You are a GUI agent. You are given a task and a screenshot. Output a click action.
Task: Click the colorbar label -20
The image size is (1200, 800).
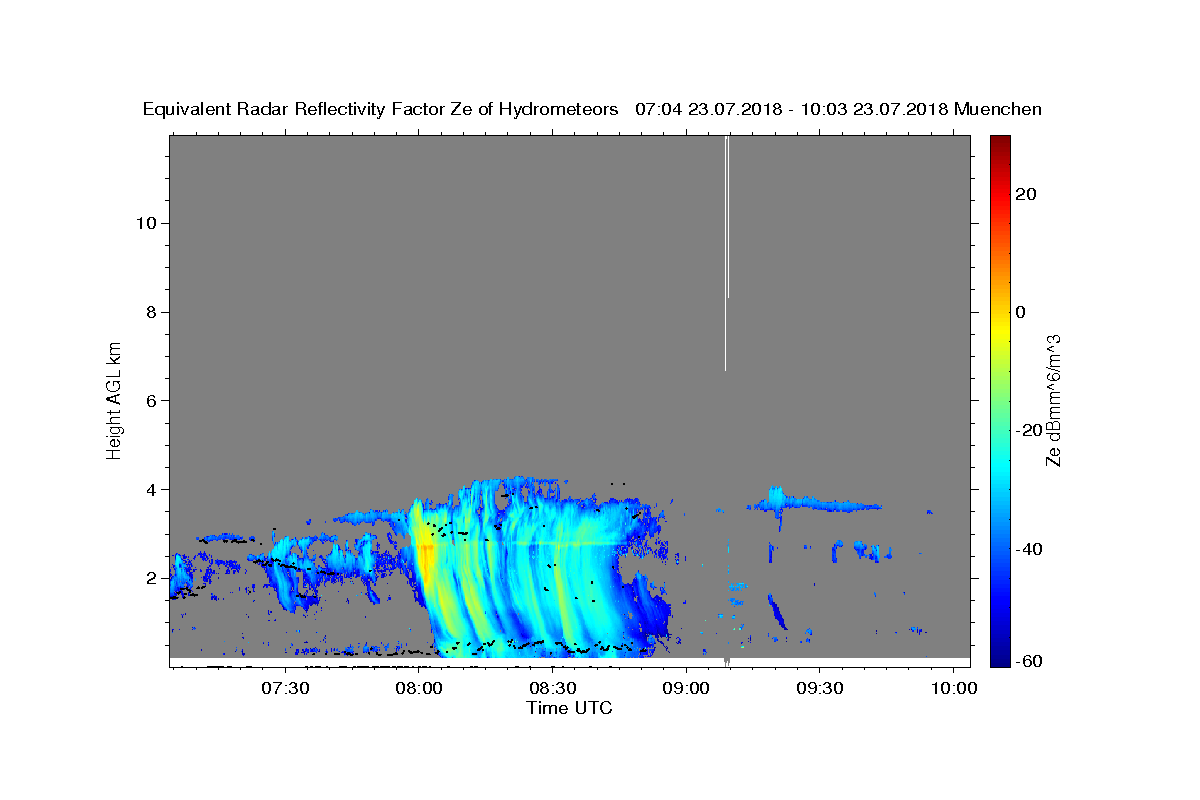pos(1028,430)
